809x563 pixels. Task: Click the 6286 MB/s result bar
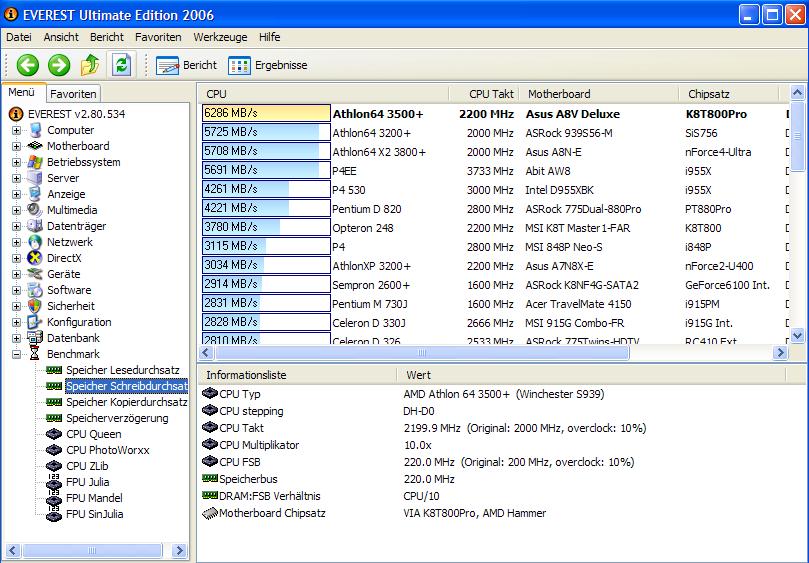[266, 113]
